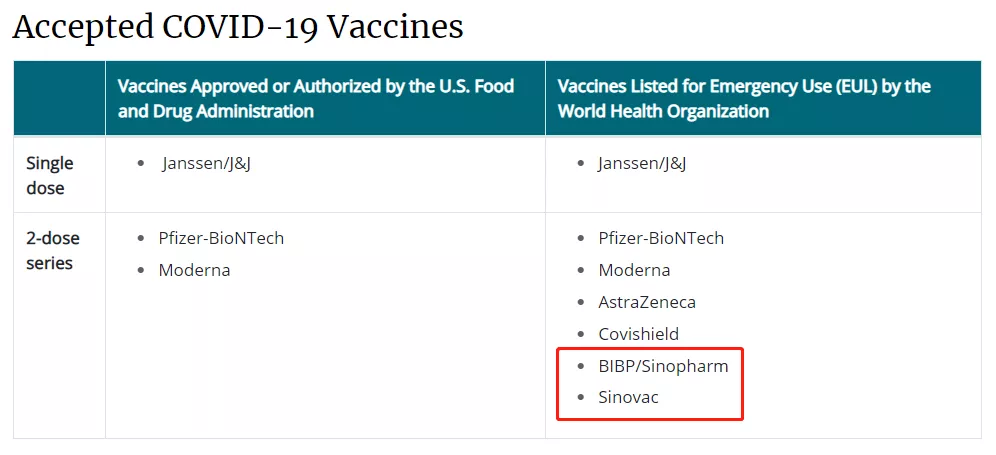Click Janssen/J&J in the WHO column

[642, 163]
